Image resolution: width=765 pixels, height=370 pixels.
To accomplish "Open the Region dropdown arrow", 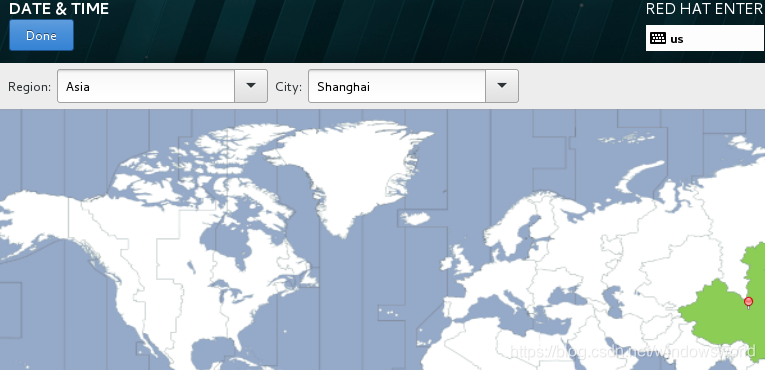I will (251, 86).
